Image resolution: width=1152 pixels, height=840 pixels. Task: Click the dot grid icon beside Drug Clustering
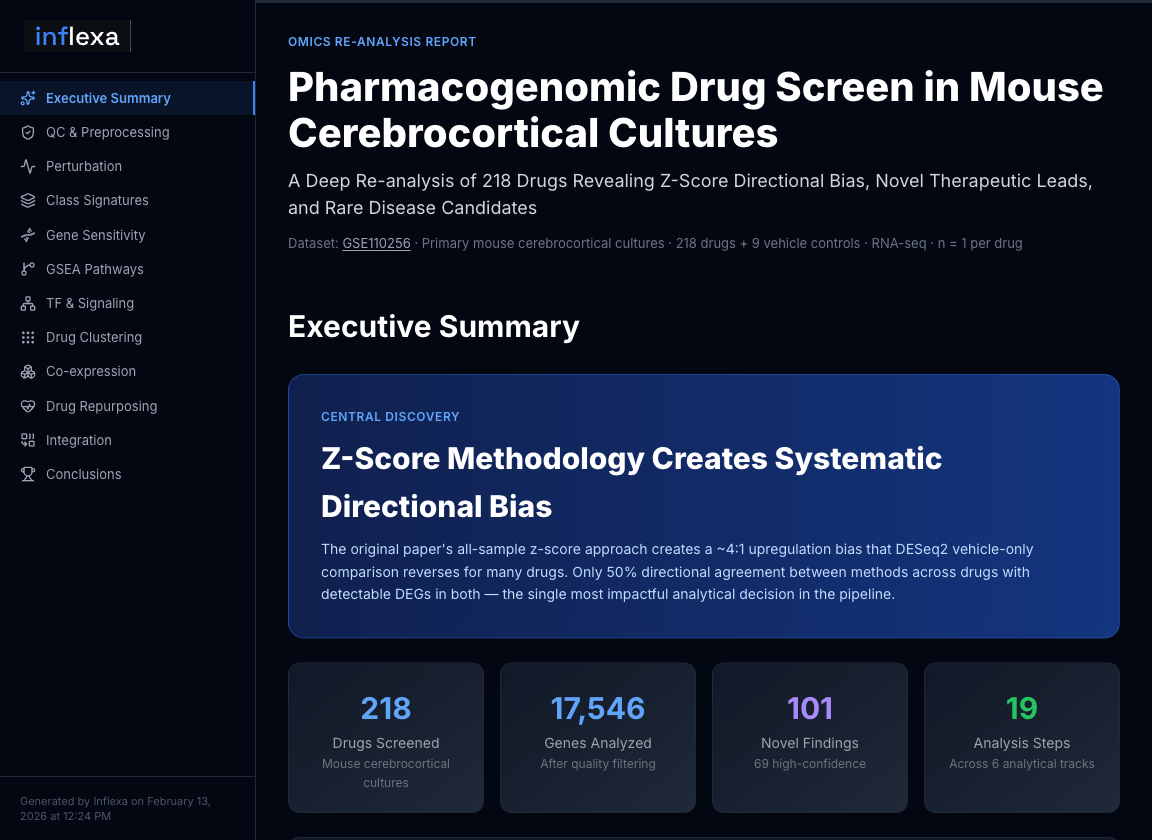coord(28,337)
